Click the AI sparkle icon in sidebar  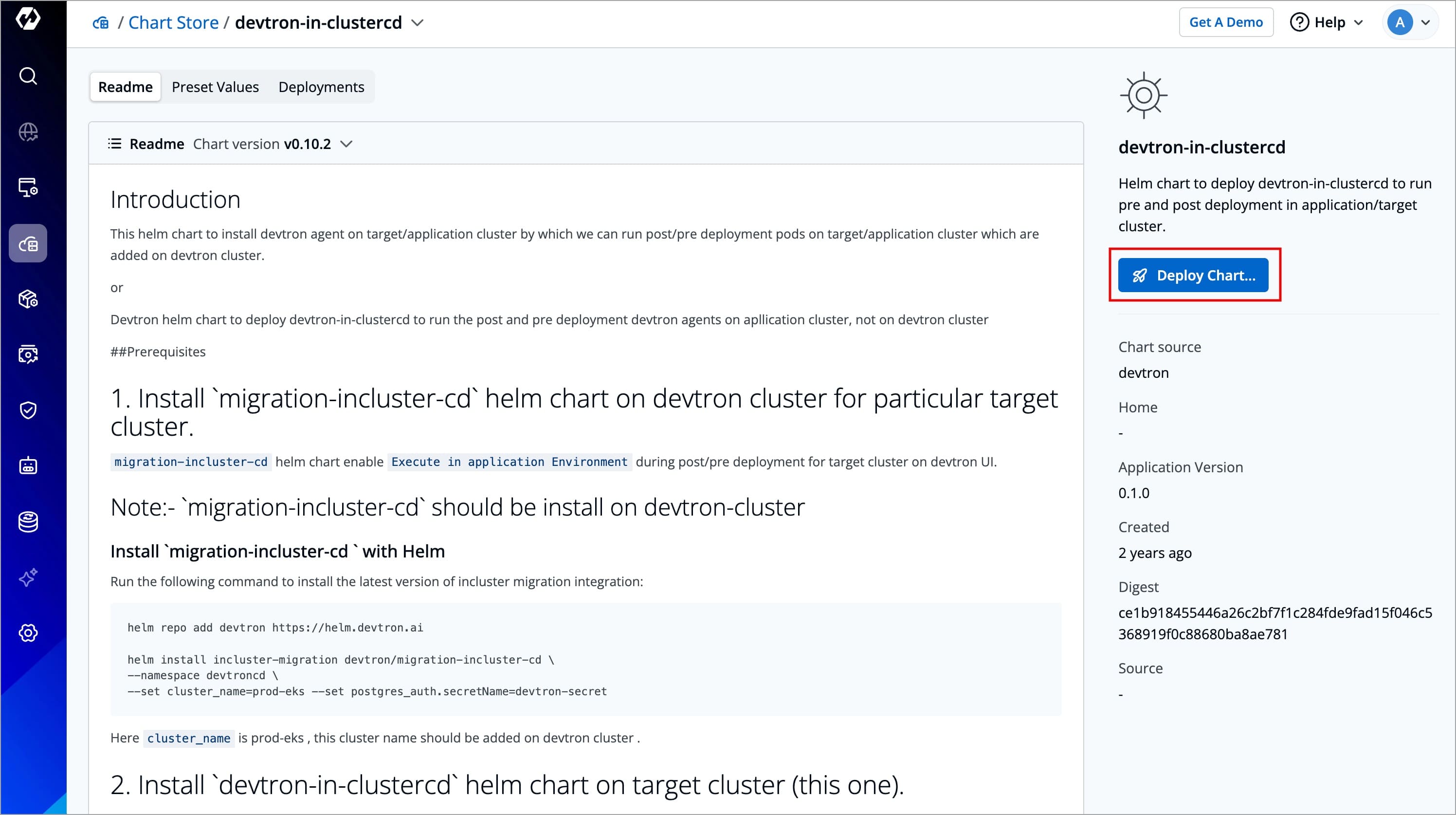point(28,577)
